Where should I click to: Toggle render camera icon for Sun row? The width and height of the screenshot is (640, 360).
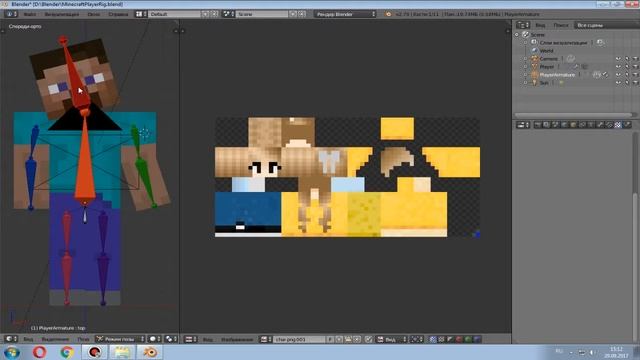(x=636, y=83)
